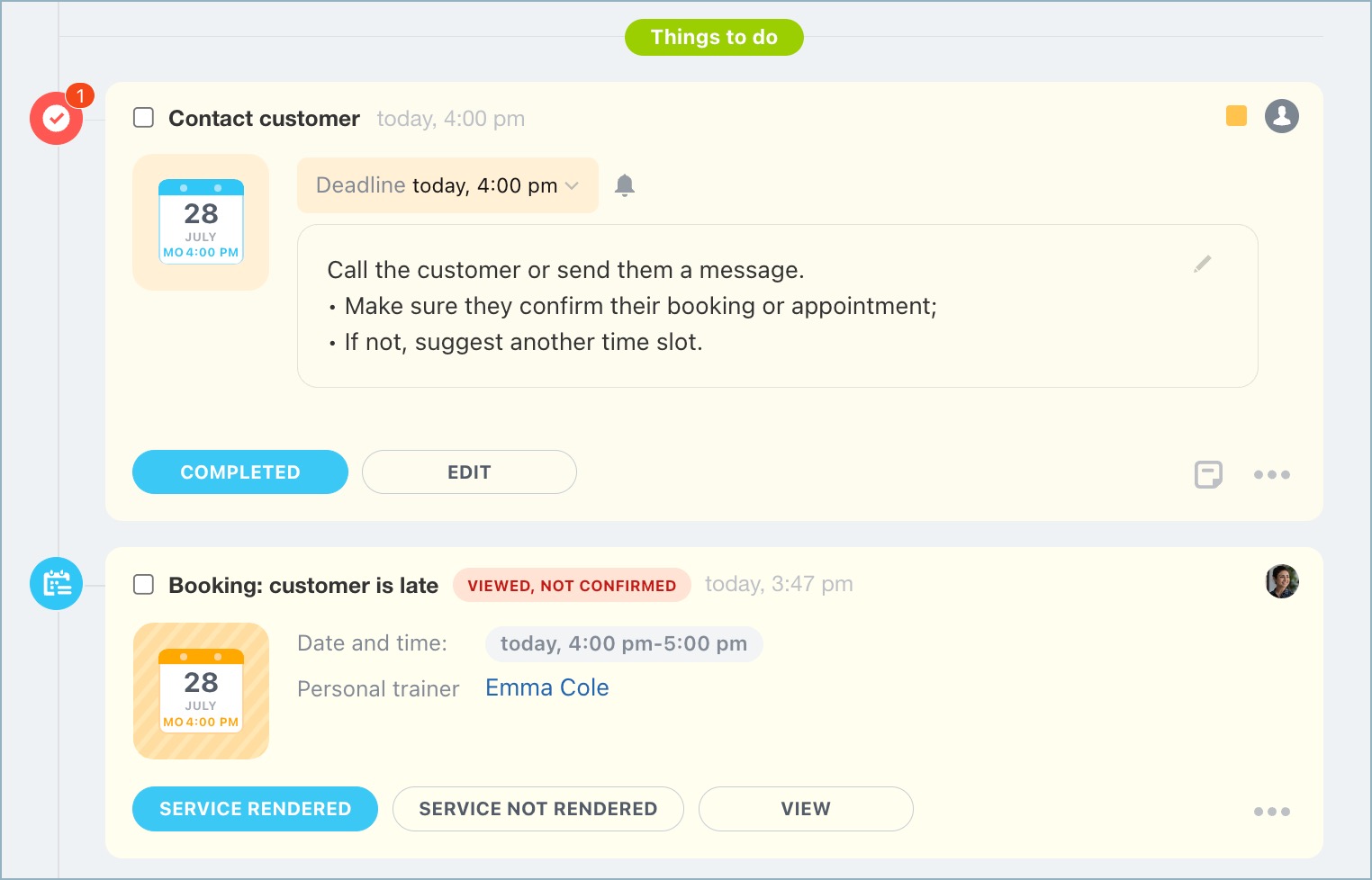Image resolution: width=1372 pixels, height=880 pixels.
Task: Open the Viewed, Not Confirmed status selector
Action: click(572, 586)
